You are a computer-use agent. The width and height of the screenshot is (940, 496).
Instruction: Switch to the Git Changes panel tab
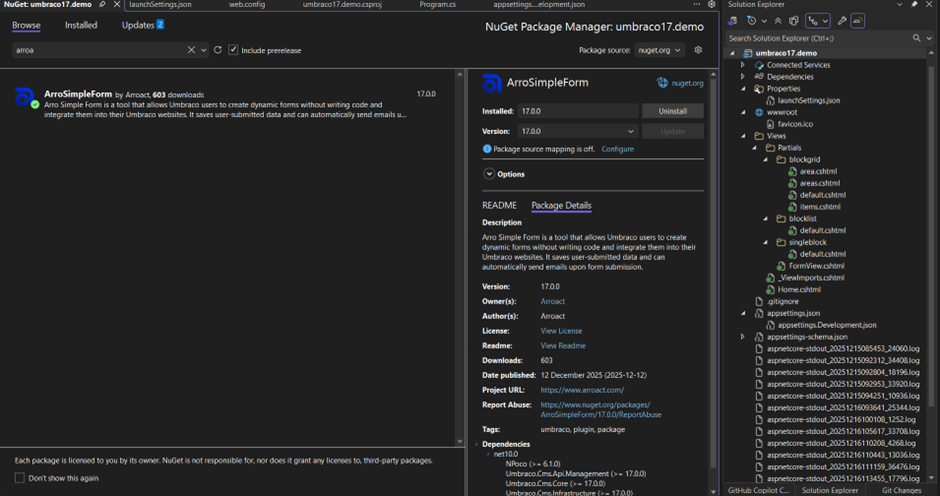[x=901, y=490]
